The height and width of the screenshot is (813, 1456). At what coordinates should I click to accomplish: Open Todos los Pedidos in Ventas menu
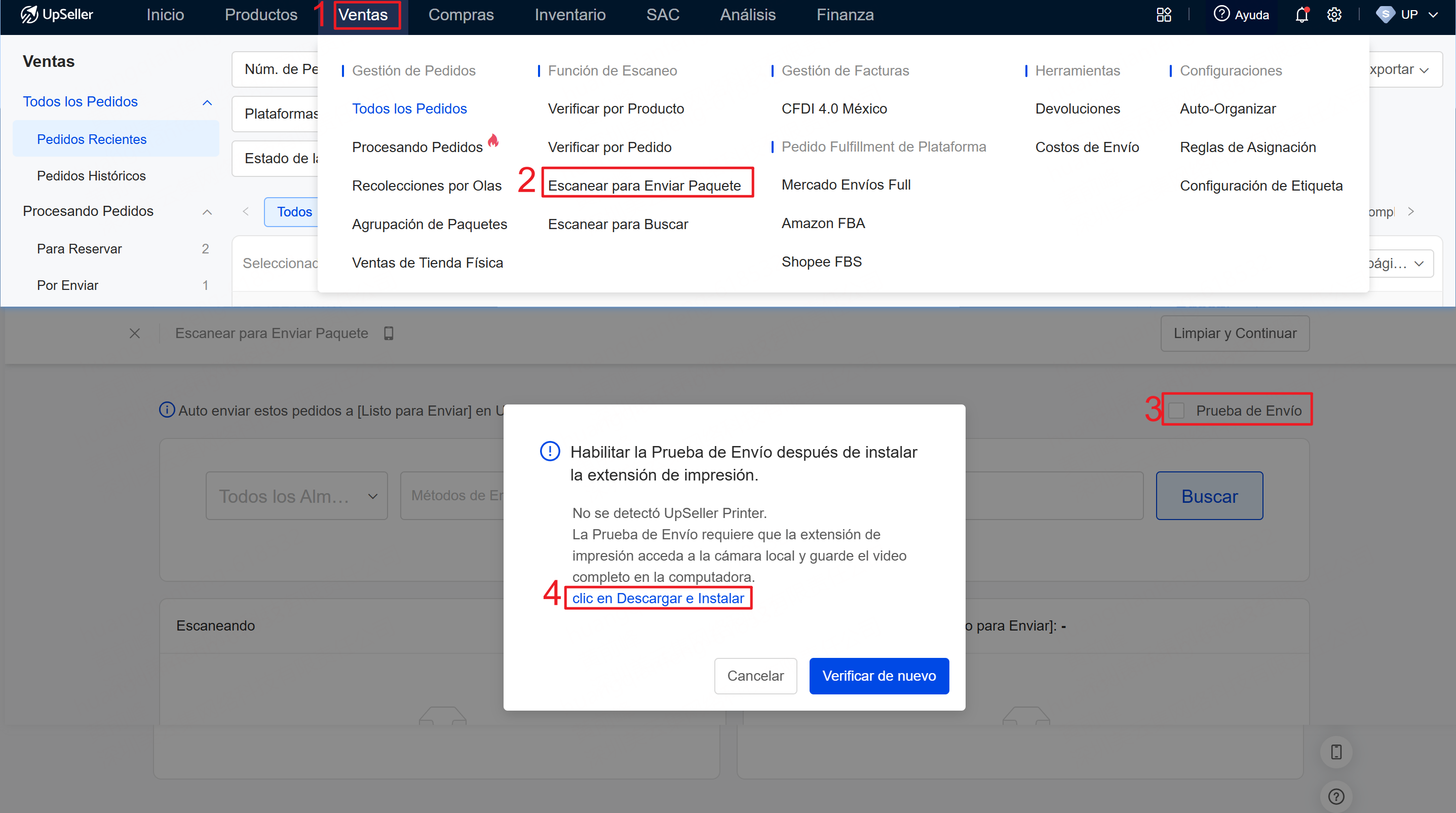click(x=409, y=108)
